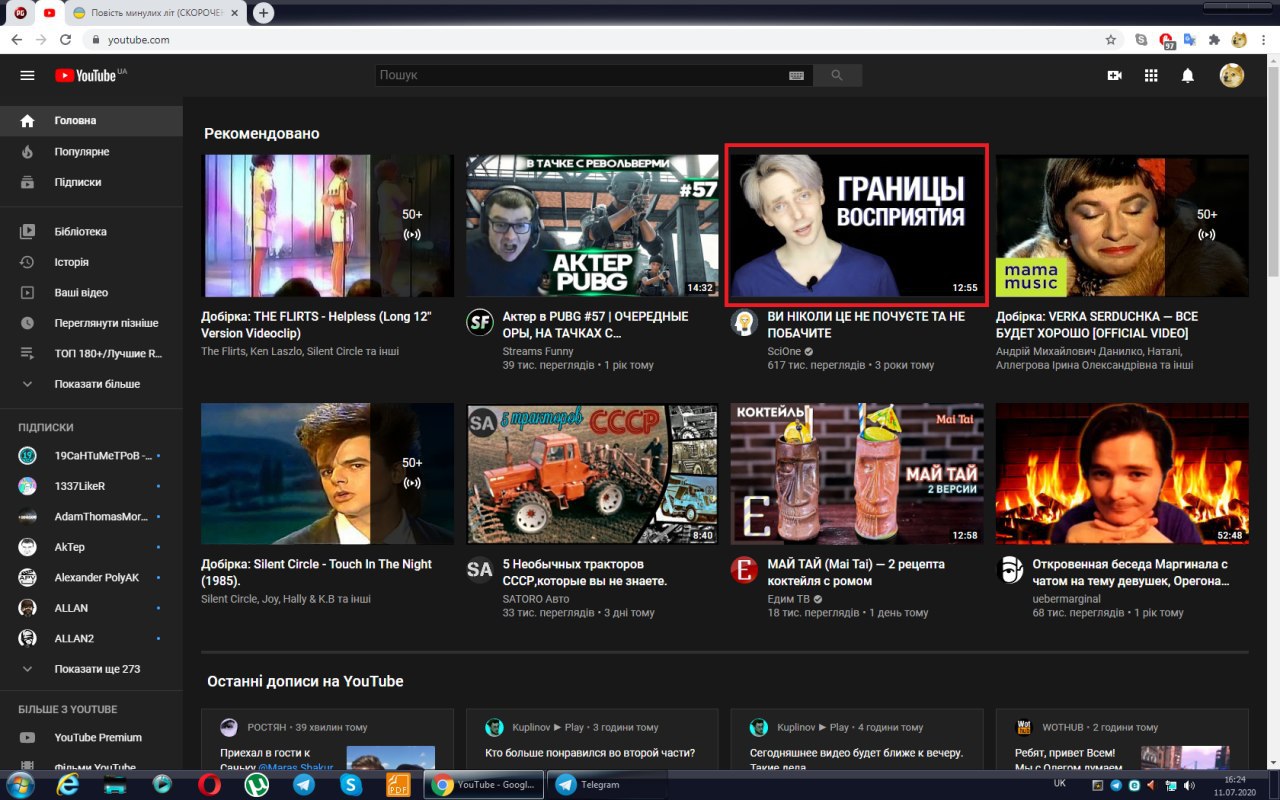Screen dimensions: 1280x800
Task: Open YouTube Premium in sidebar
Action: tap(91, 738)
